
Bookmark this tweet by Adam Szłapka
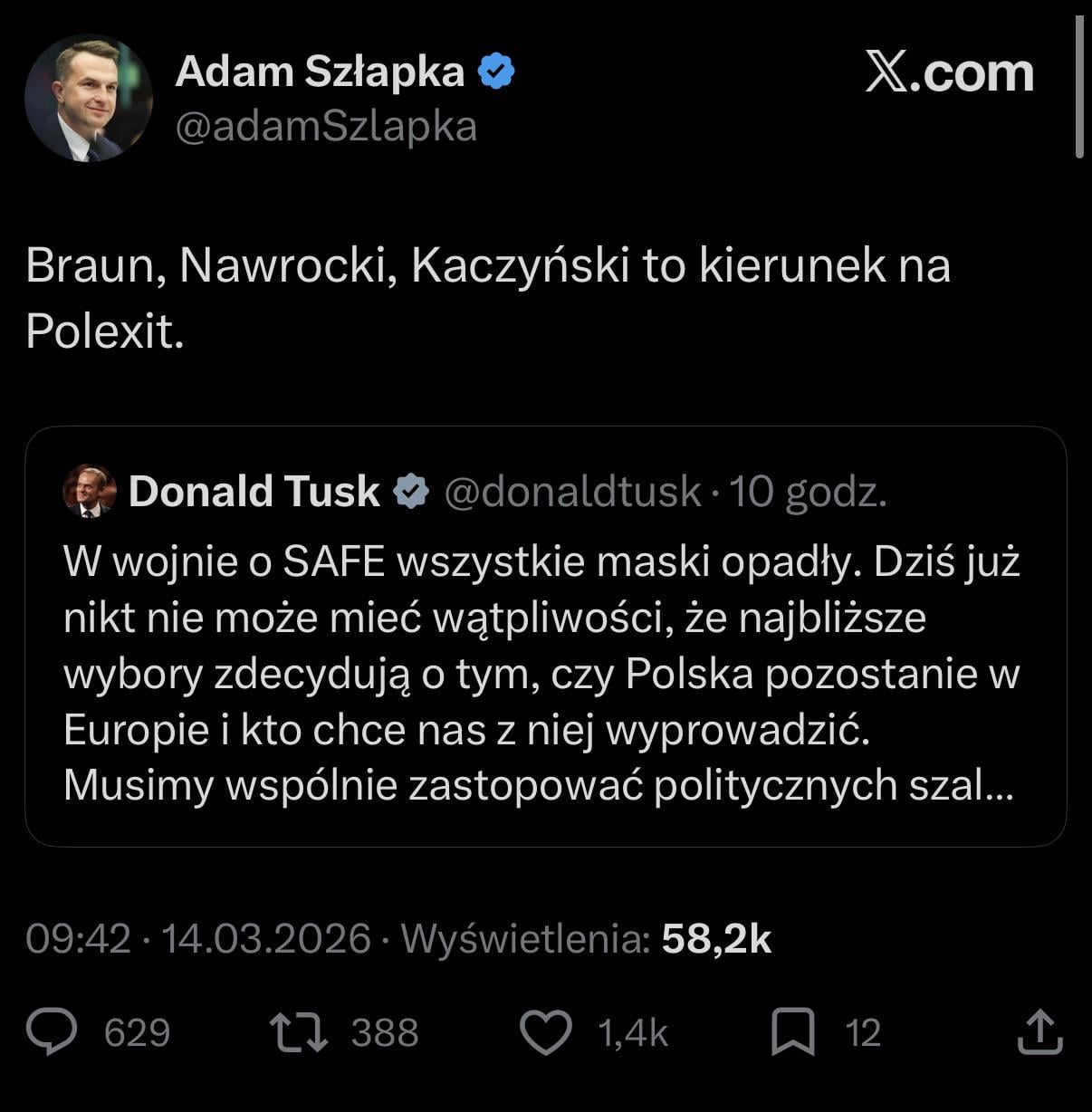pos(792,1032)
